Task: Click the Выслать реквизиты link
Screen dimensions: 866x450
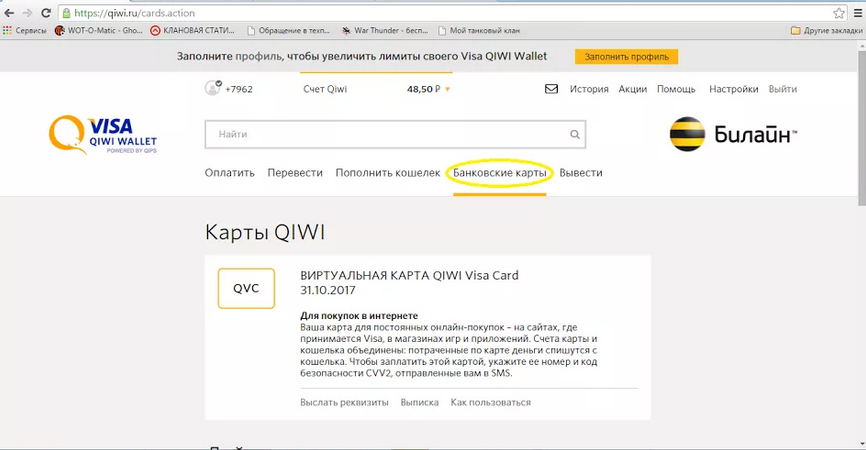Action: point(344,403)
